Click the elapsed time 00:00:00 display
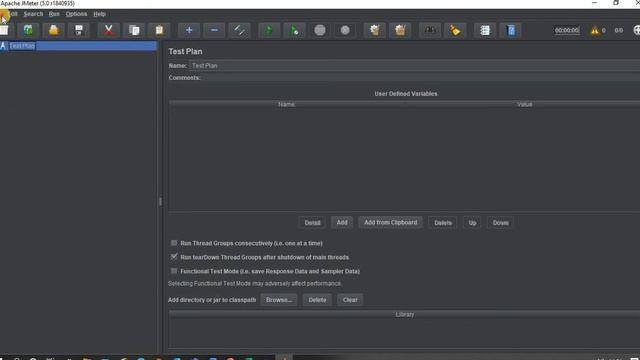This screenshot has width=640, height=360. pos(567,30)
